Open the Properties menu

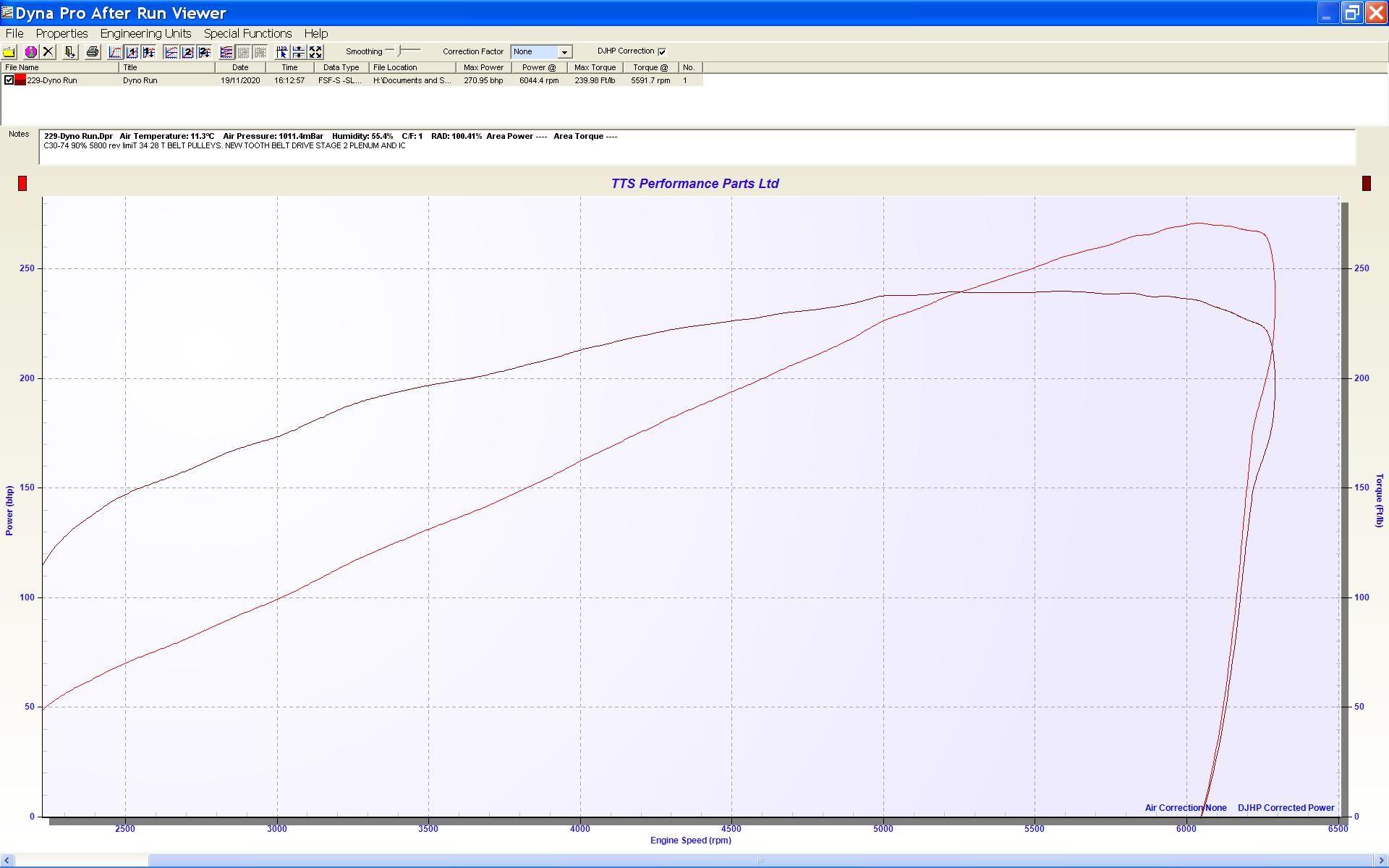(x=61, y=33)
